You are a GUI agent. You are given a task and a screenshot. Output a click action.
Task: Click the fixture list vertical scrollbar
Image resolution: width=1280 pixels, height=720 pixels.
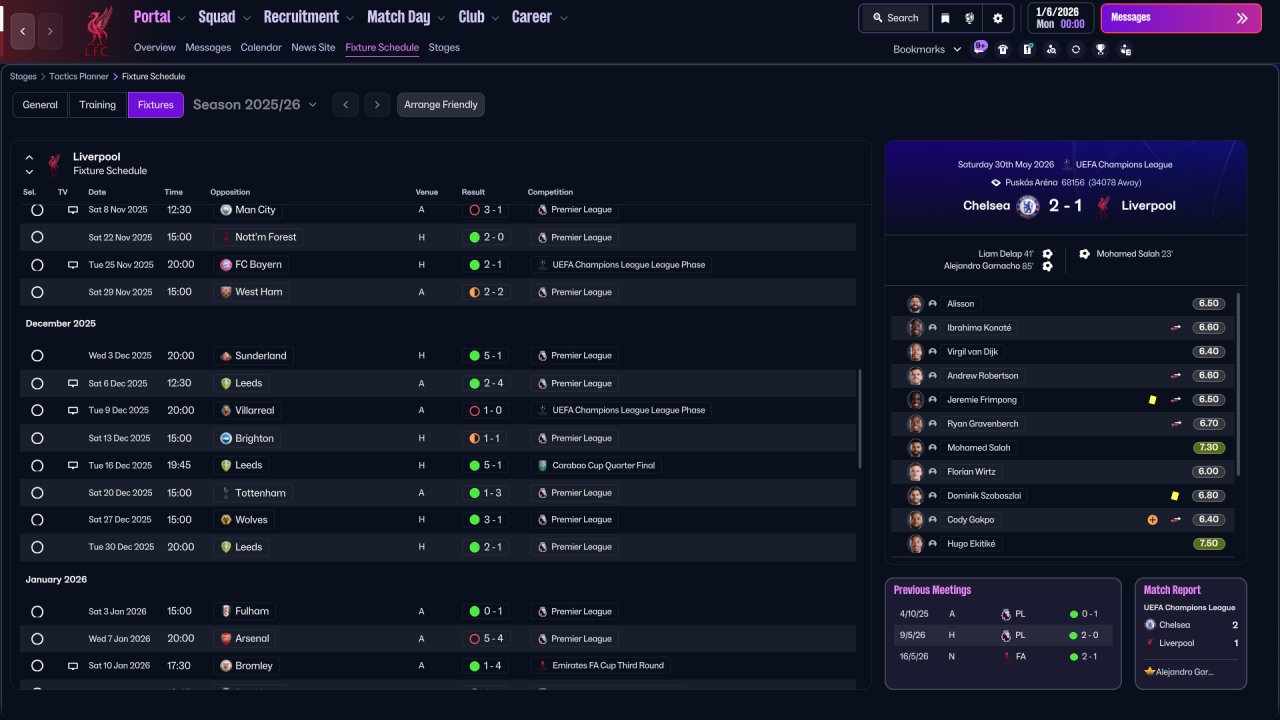tap(860, 419)
